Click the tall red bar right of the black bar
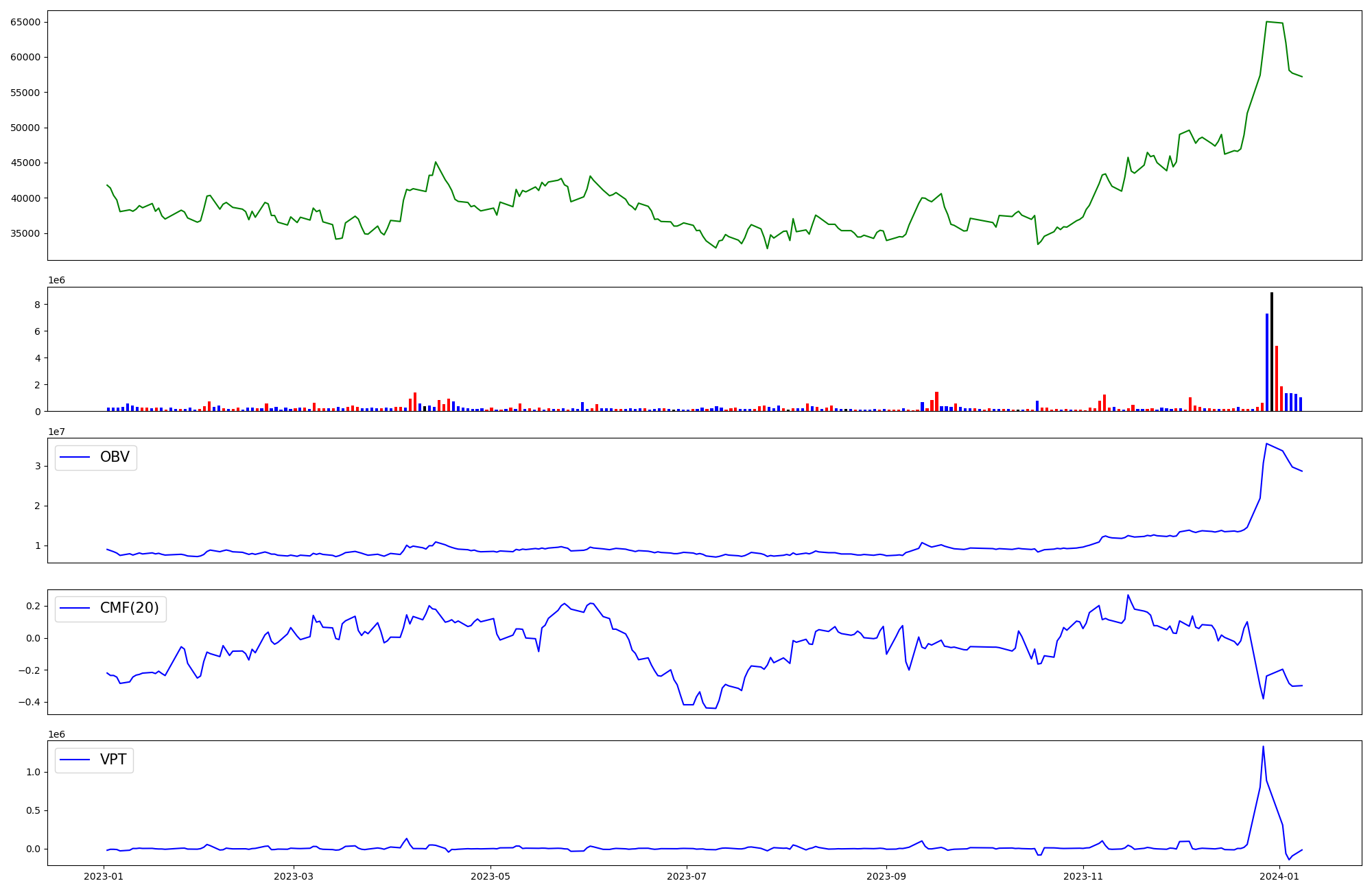The width and height of the screenshot is (1372, 892). click(1277, 378)
